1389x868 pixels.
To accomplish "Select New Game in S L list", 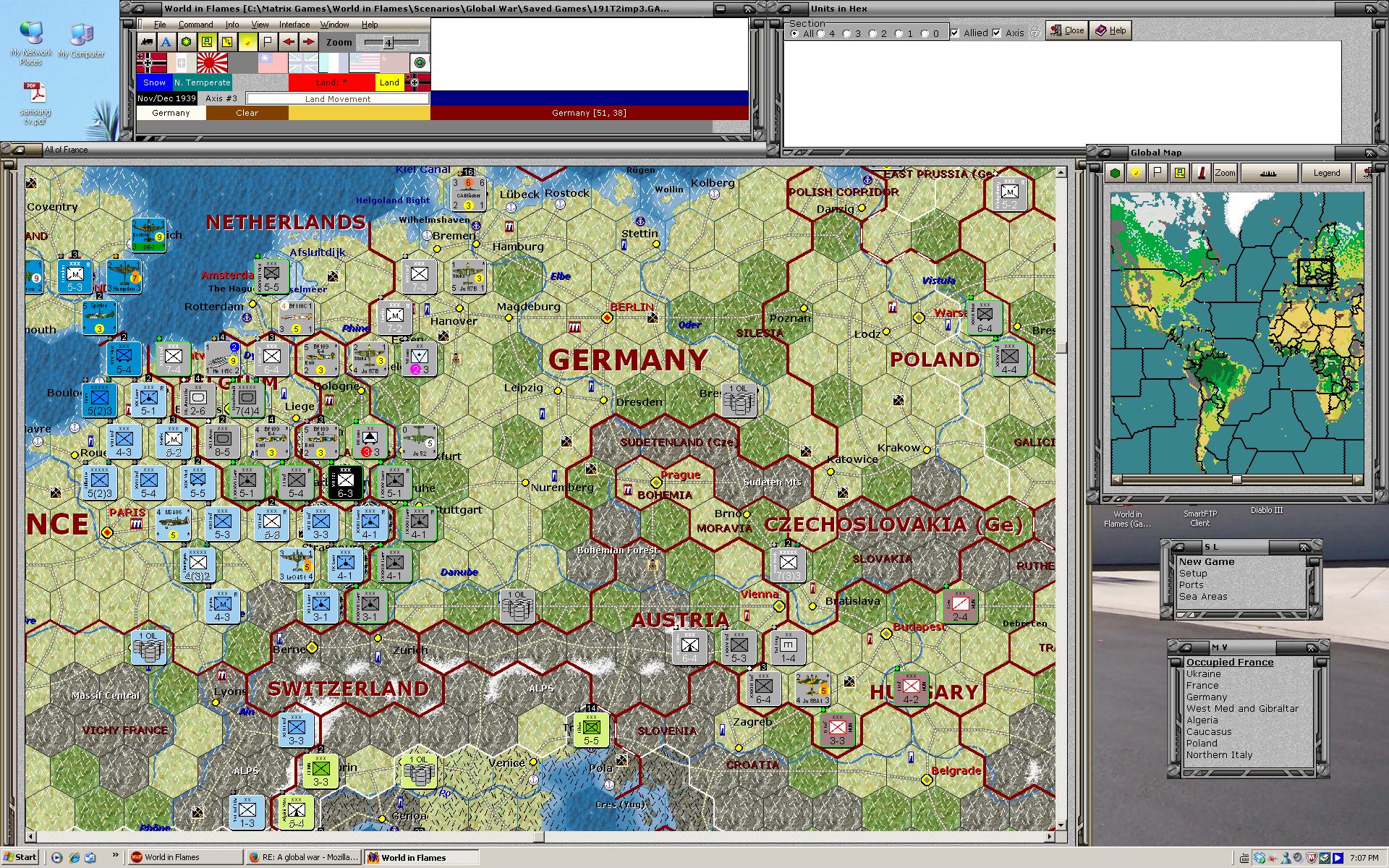I will tap(1206, 561).
